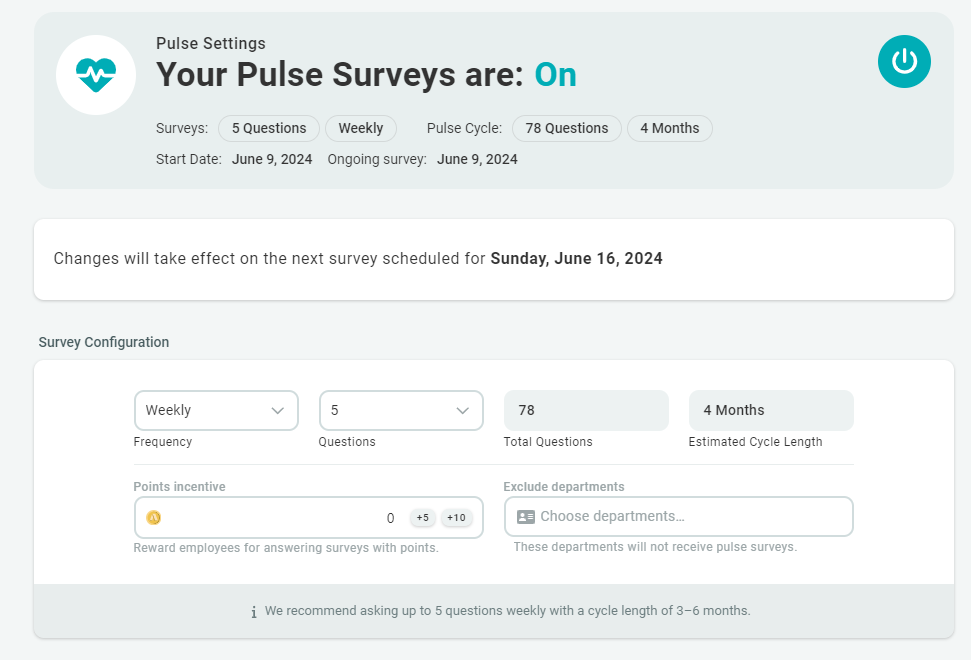Click the Start Date value in header
Image resolution: width=971 pixels, height=660 pixels.
(272, 159)
